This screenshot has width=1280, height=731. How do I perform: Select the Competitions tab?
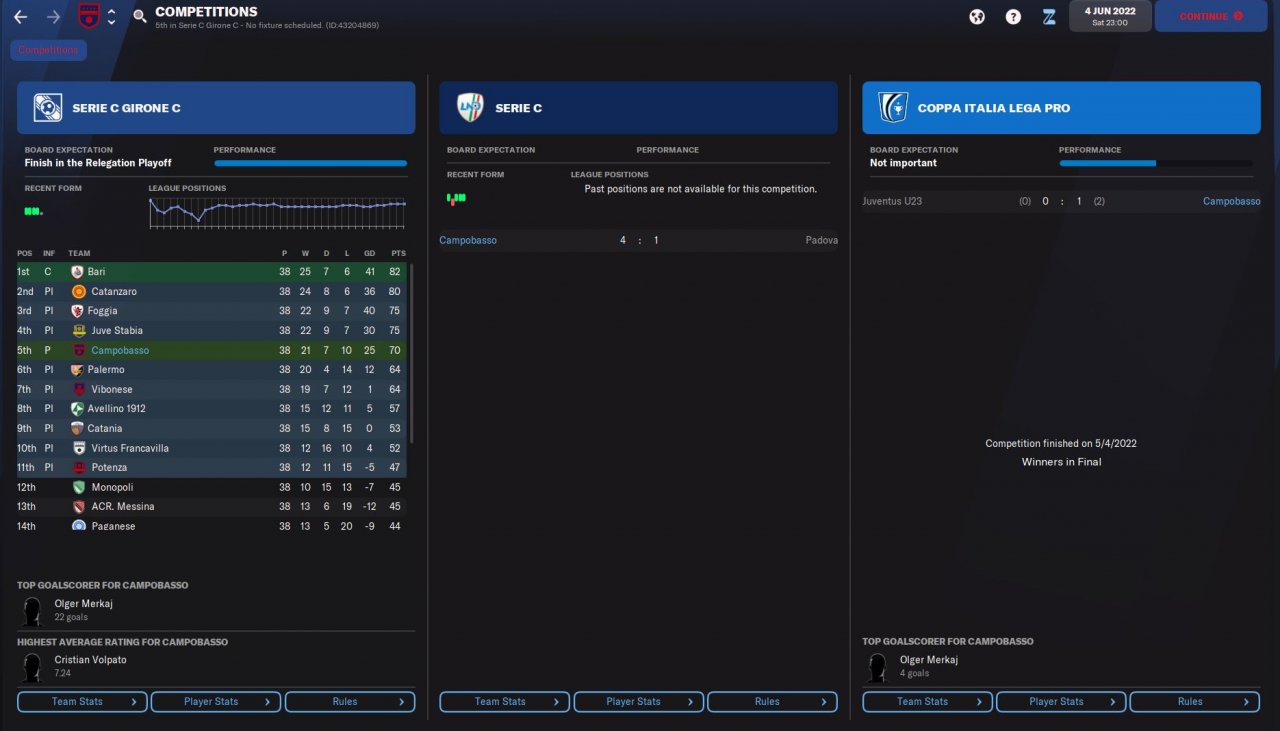(49, 50)
